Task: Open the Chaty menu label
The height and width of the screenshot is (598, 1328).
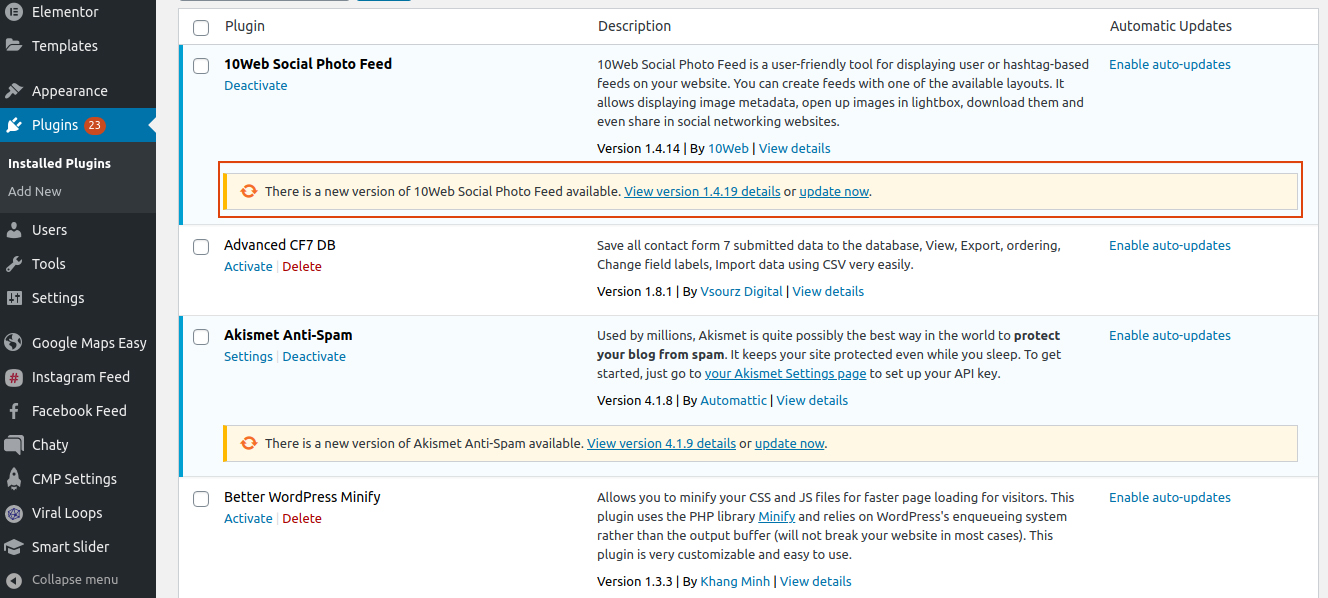Action: [x=50, y=445]
